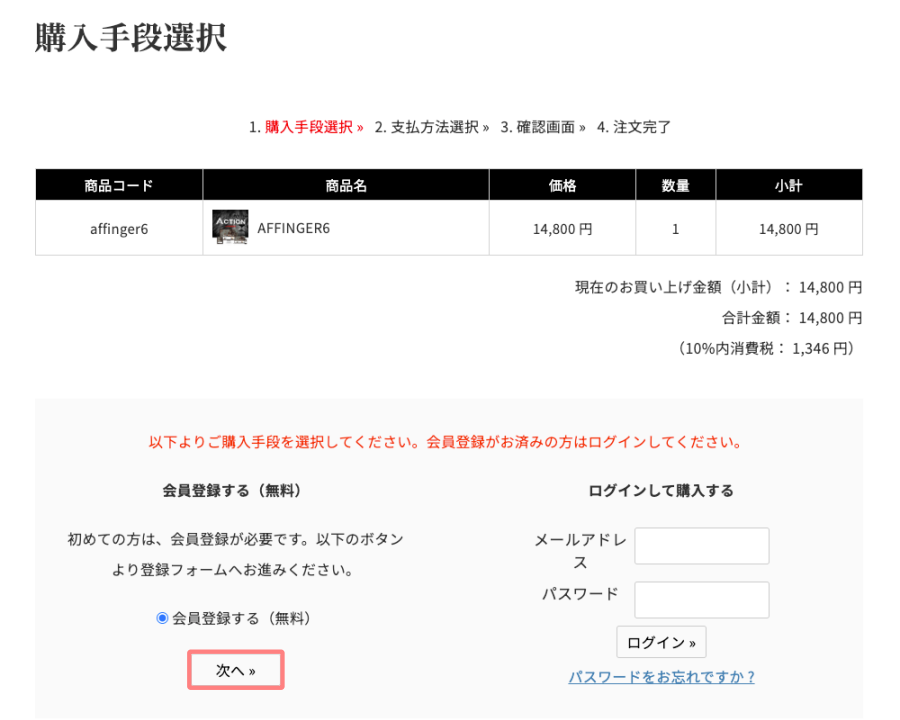The height and width of the screenshot is (720, 900).
Task: Click the 商品名 column header
Action: point(346,185)
